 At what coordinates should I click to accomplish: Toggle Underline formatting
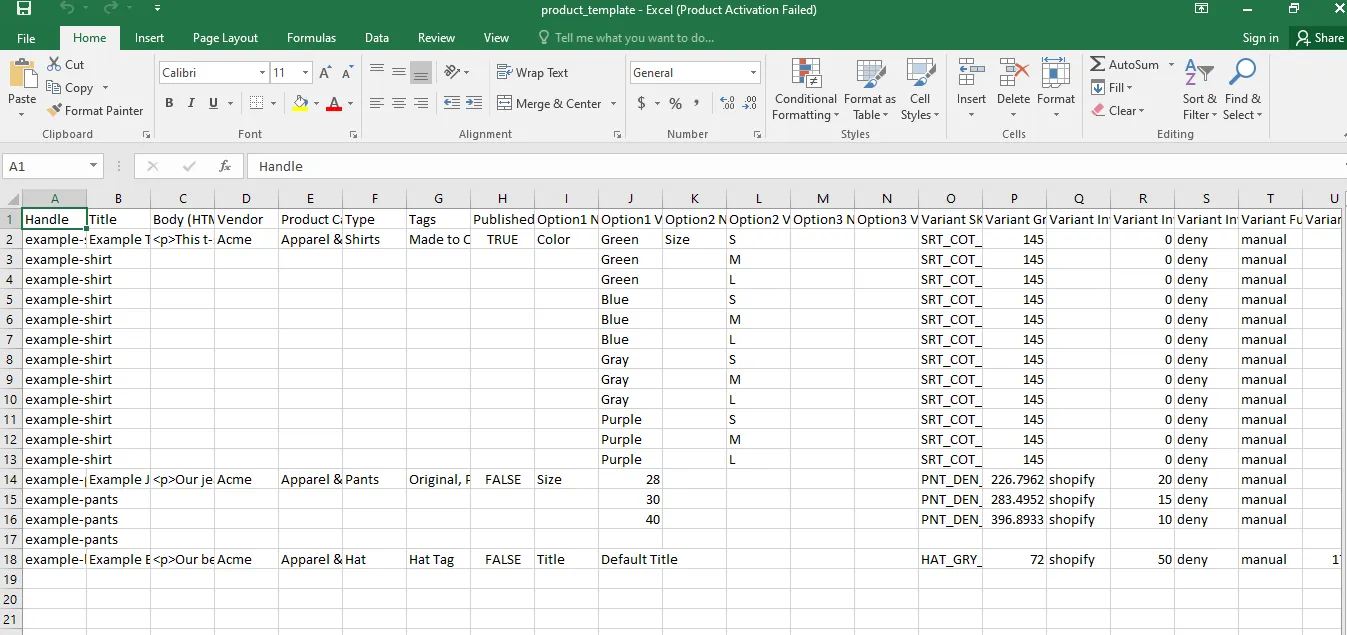pyautogui.click(x=213, y=103)
